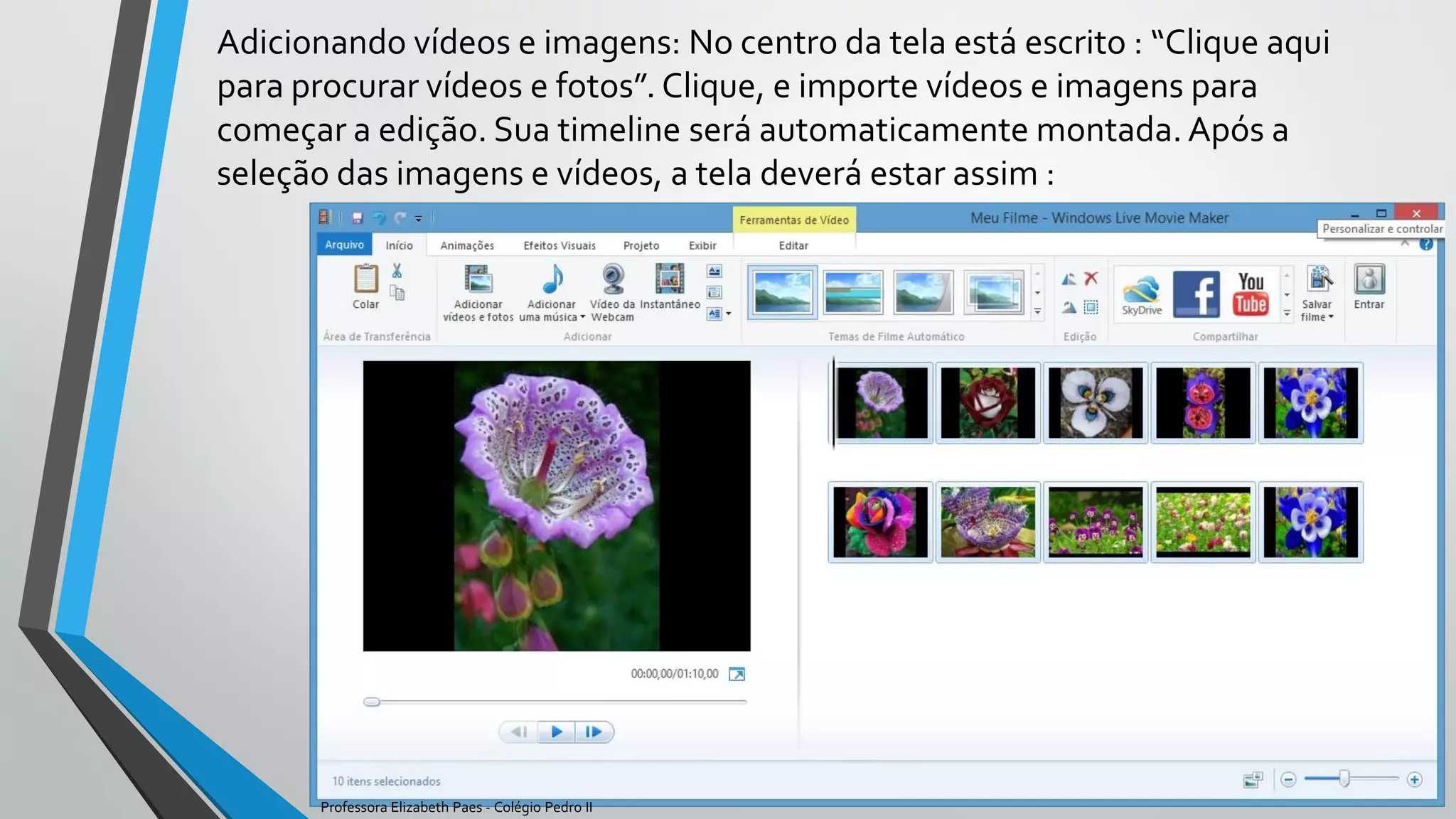Share the movie on Facebook
Image resolution: width=1456 pixels, height=819 pixels.
point(1197,294)
